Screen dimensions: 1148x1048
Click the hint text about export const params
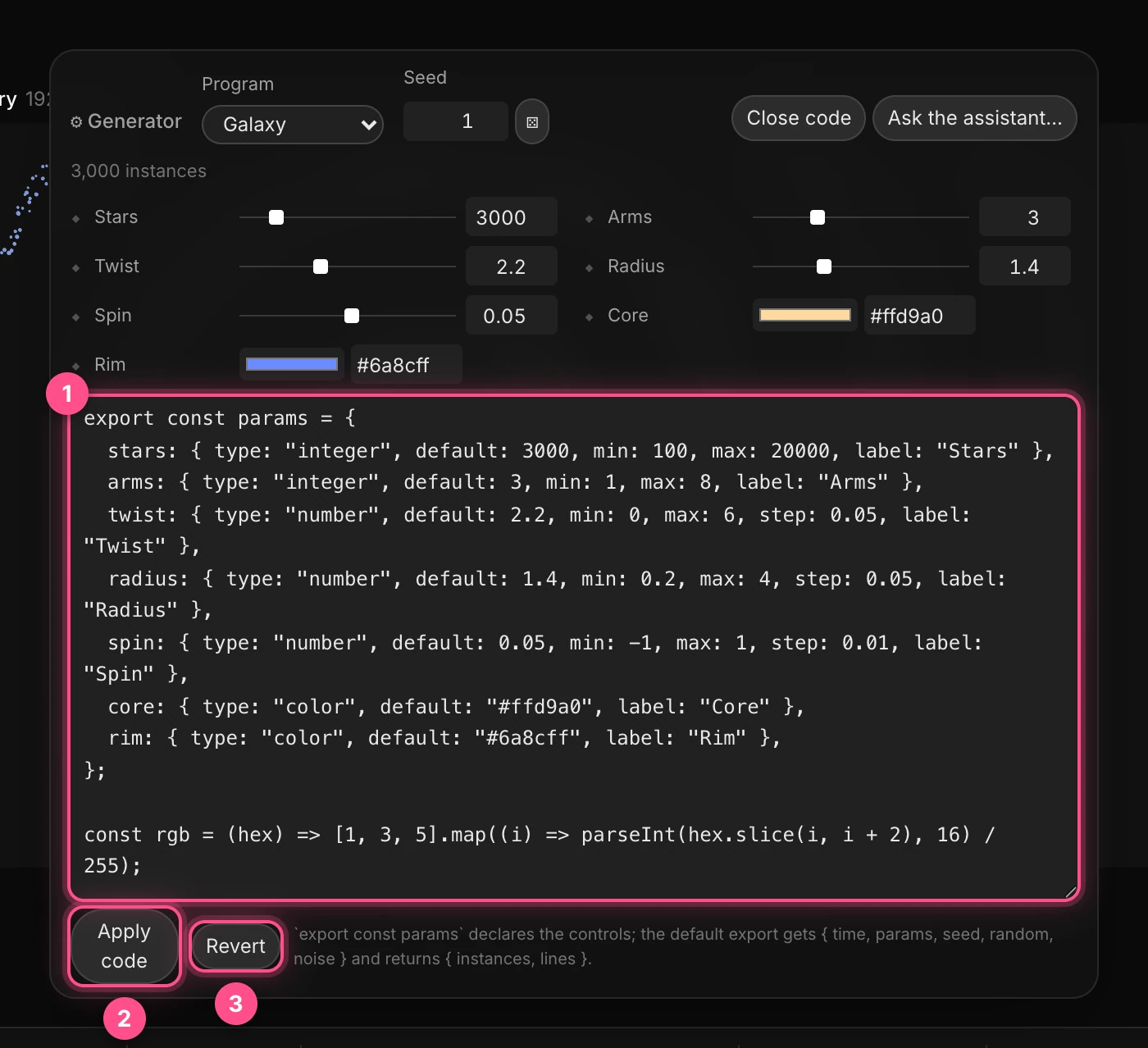(x=673, y=946)
